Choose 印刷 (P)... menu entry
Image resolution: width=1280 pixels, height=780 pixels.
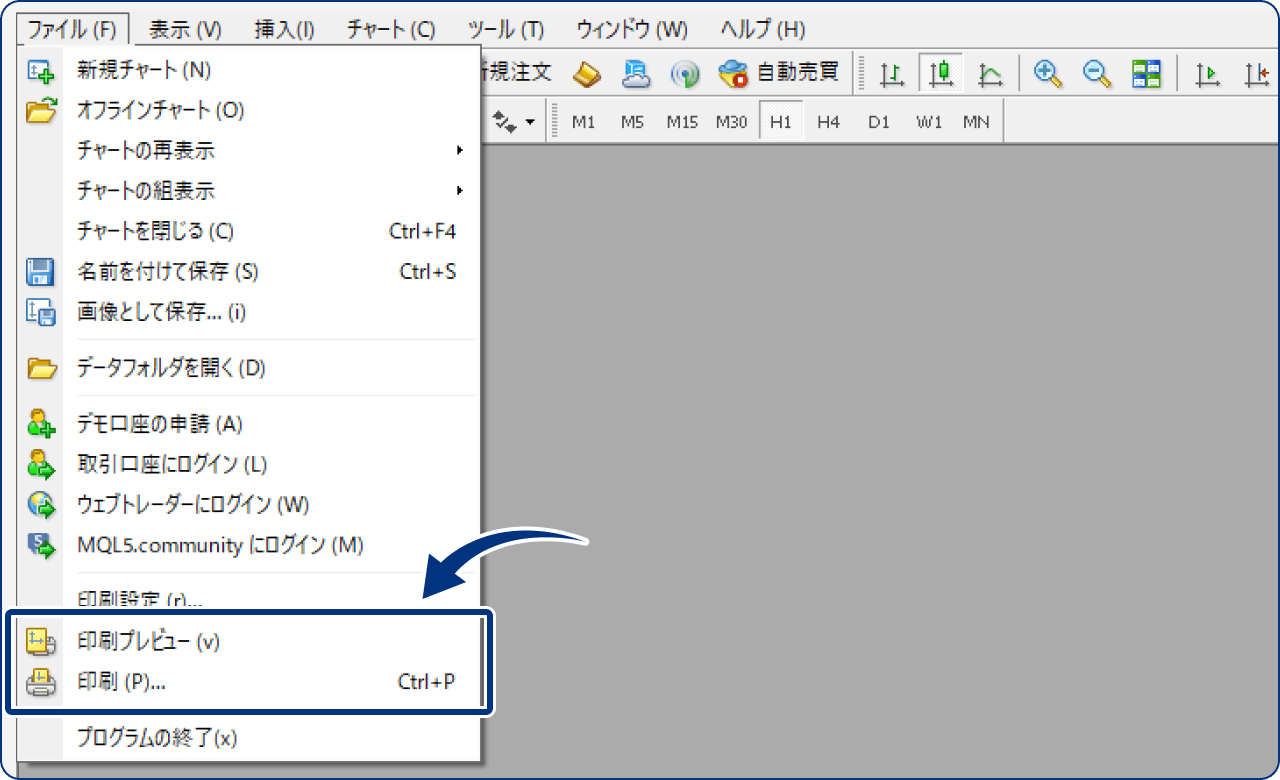(122, 682)
